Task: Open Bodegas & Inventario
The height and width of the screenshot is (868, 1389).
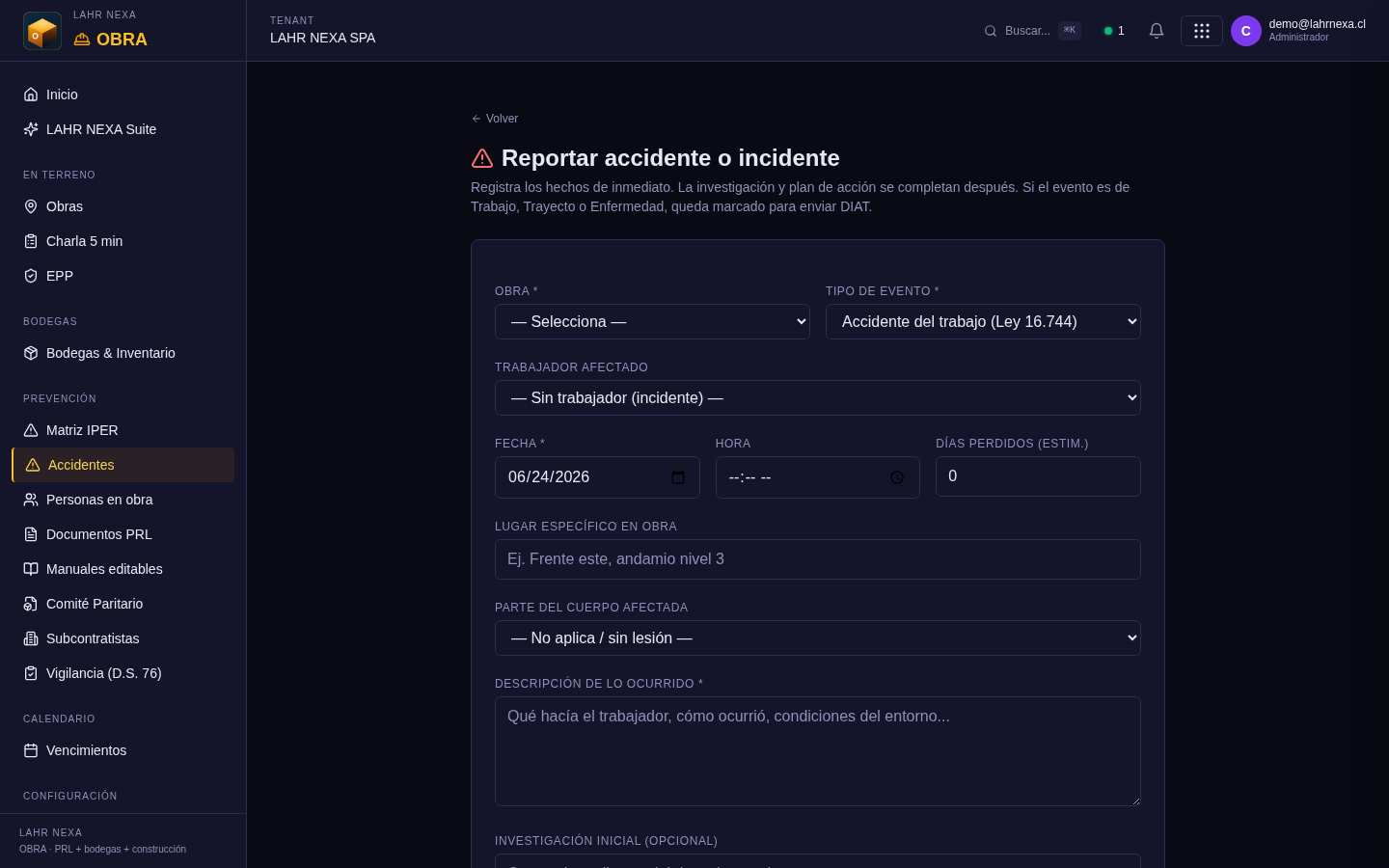Action: pos(123,353)
